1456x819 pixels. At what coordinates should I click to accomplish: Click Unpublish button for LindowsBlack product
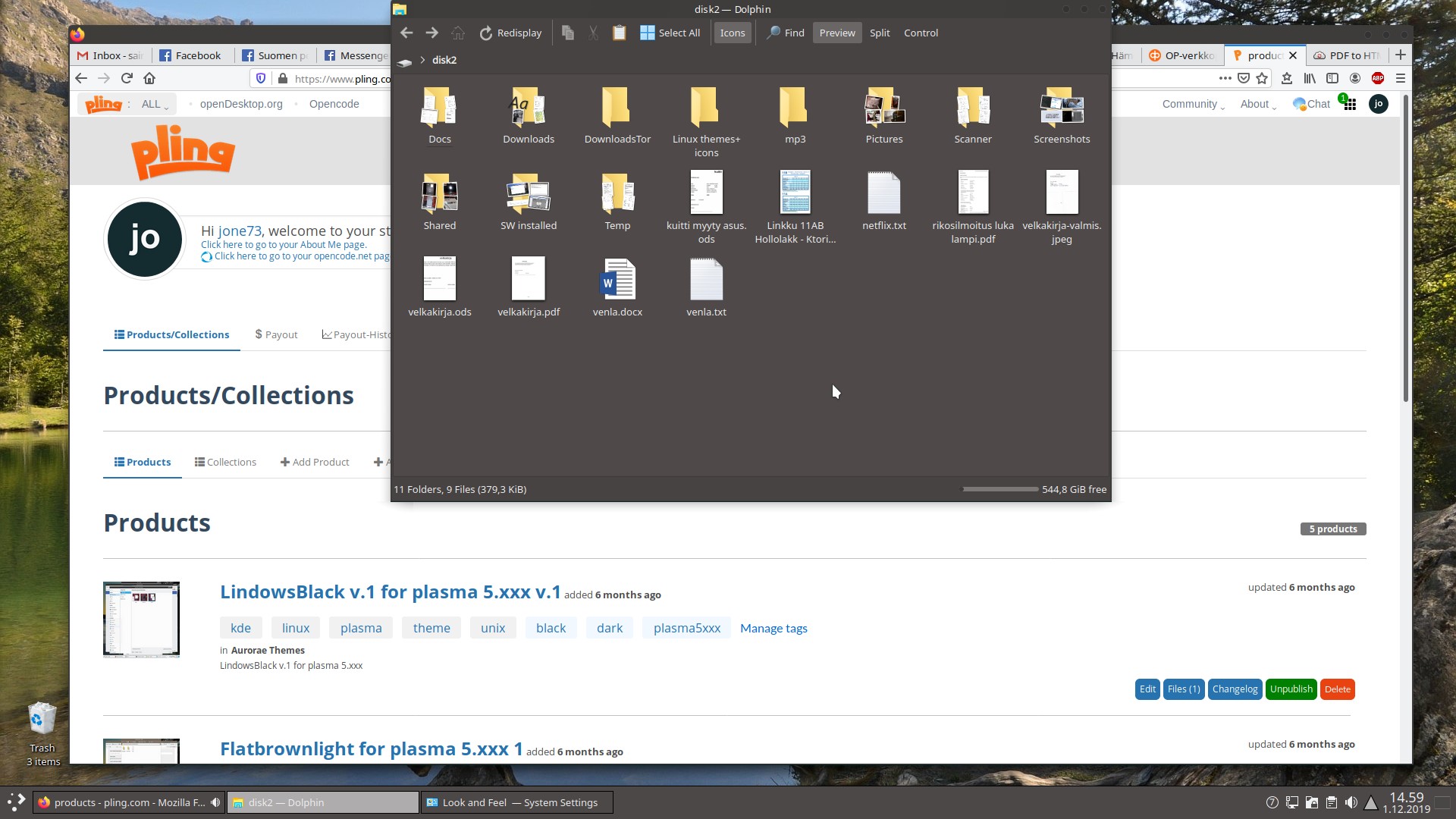click(x=1291, y=689)
